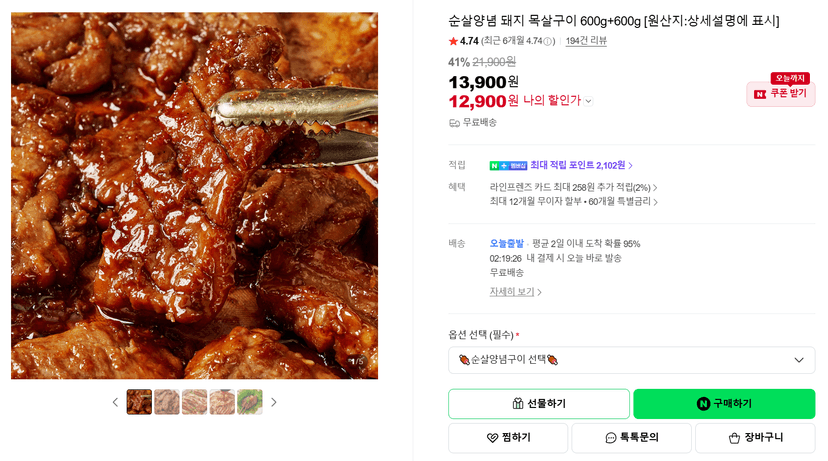Click the heart icon on 찜하기
The width and height of the screenshot is (828, 461).
pyautogui.click(x=492, y=438)
